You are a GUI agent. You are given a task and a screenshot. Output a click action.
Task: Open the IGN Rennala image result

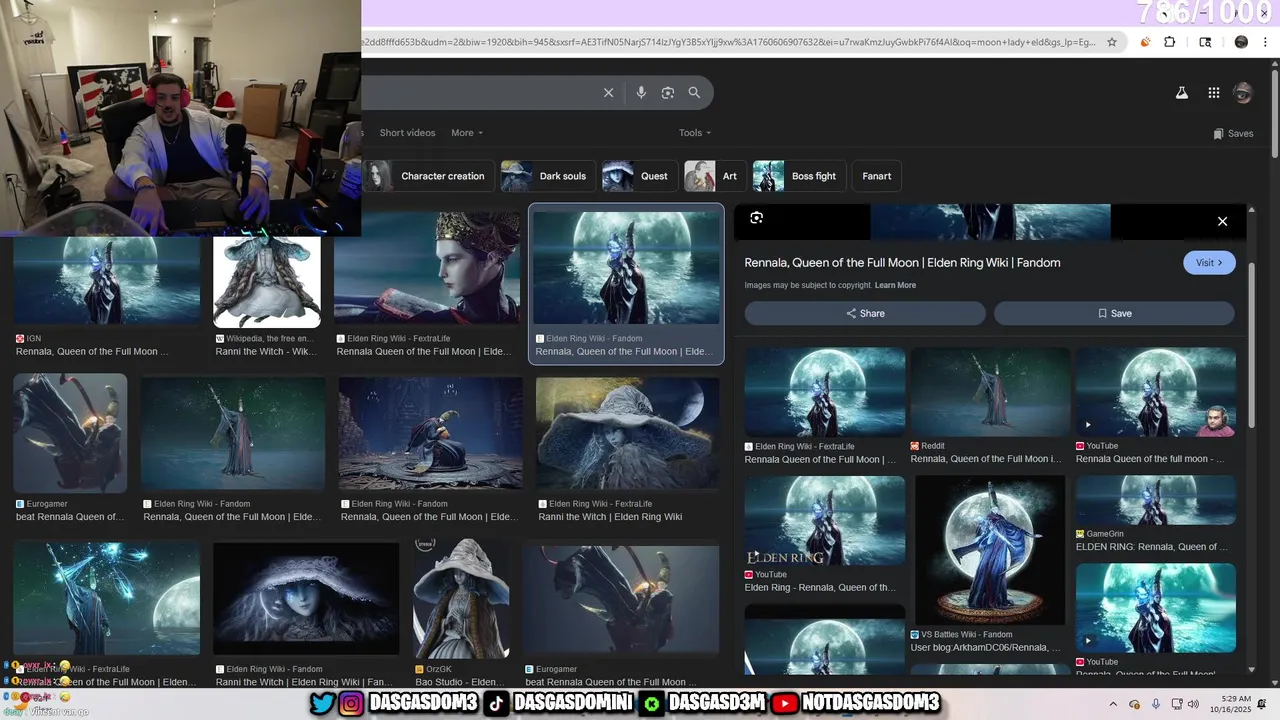(x=107, y=282)
